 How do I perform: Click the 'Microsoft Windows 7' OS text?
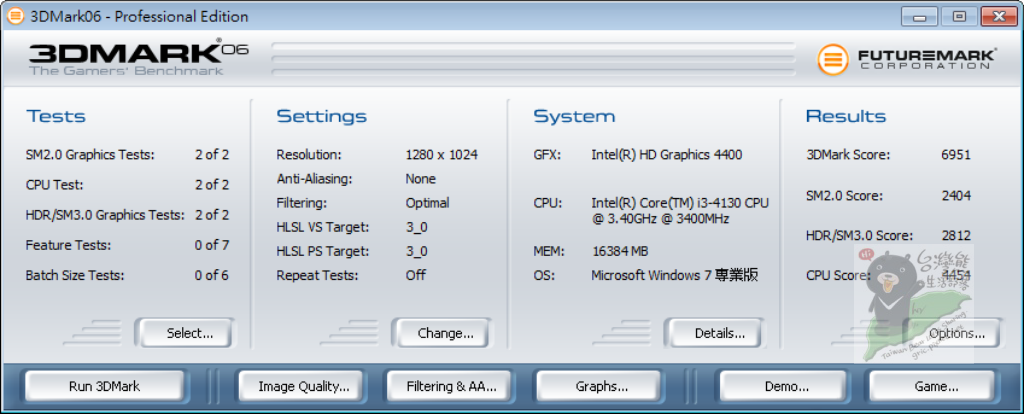pos(651,276)
